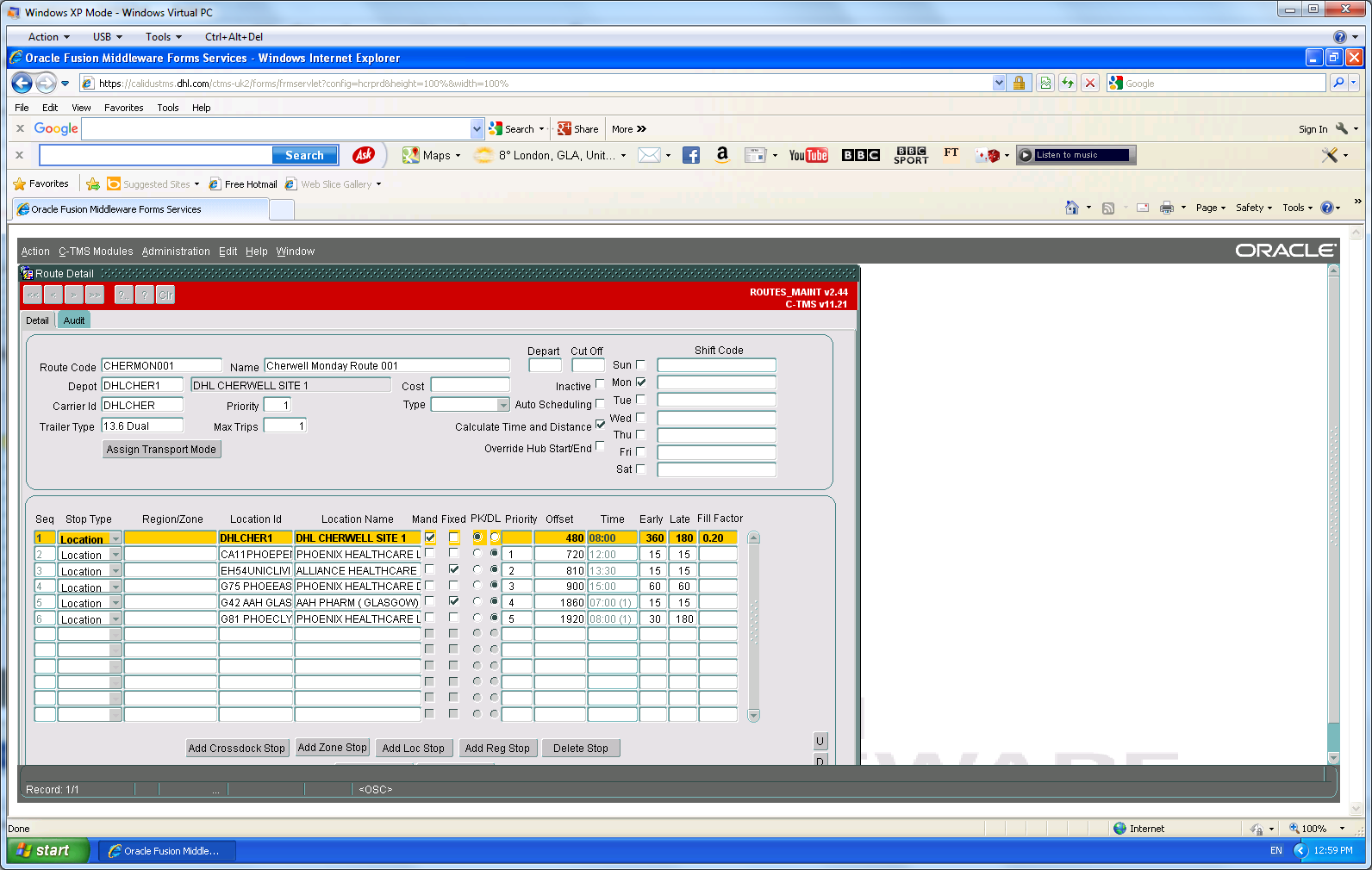Image resolution: width=1372 pixels, height=870 pixels.
Task: Click the red Stop loading icon
Action: [x=1090, y=83]
